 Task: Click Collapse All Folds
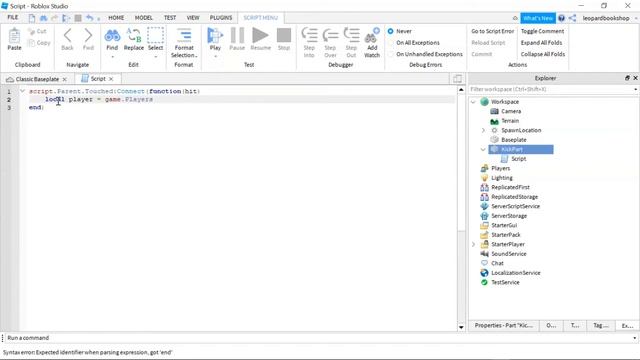click(x=543, y=54)
